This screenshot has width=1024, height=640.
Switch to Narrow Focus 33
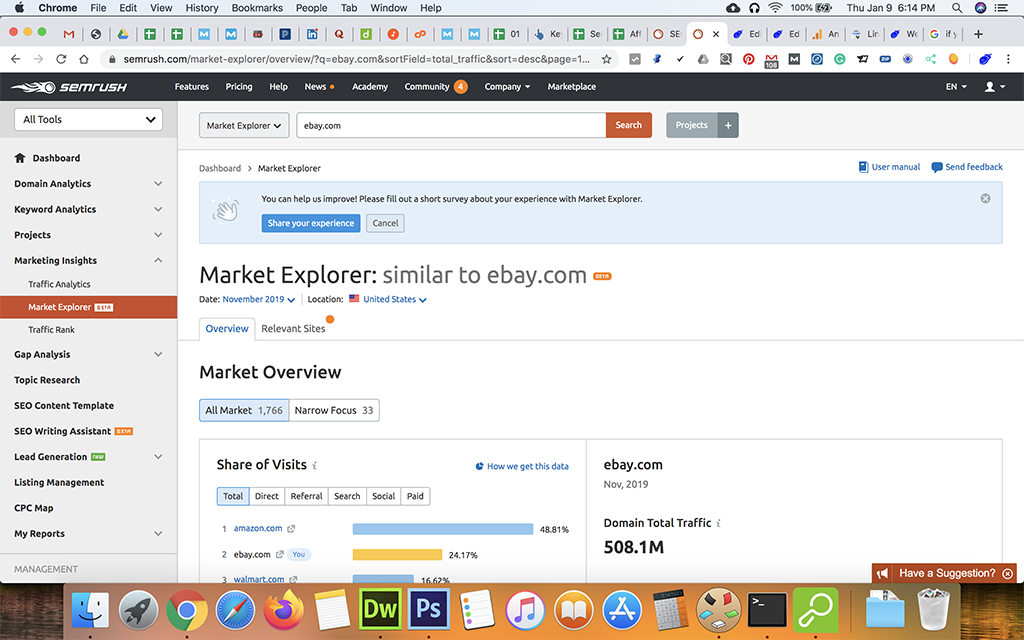coord(334,410)
